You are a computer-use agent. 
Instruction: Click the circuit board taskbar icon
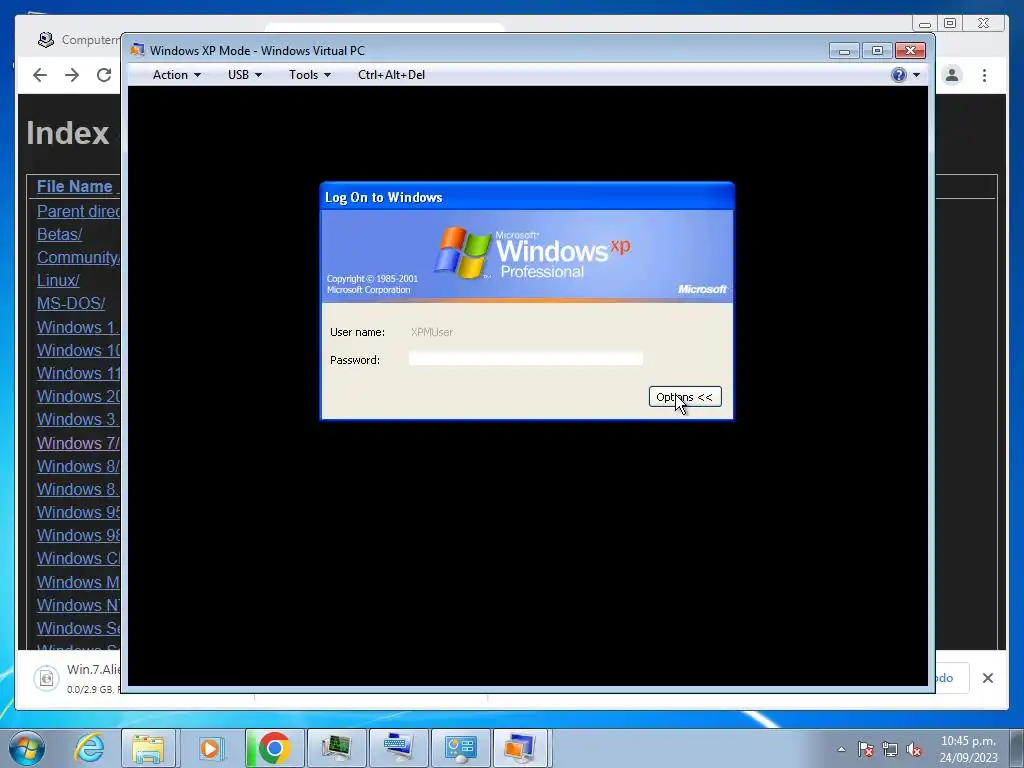(336, 748)
